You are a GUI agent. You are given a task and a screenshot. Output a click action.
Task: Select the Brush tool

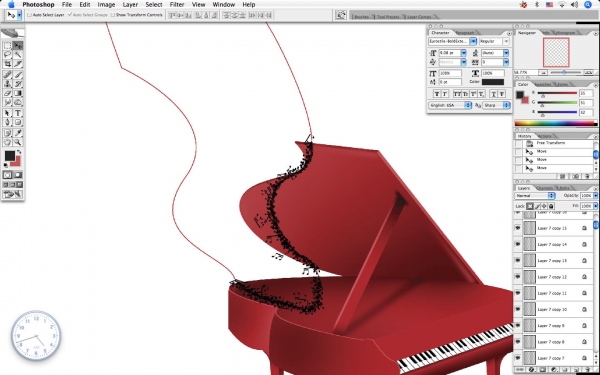pyautogui.click(x=18, y=75)
